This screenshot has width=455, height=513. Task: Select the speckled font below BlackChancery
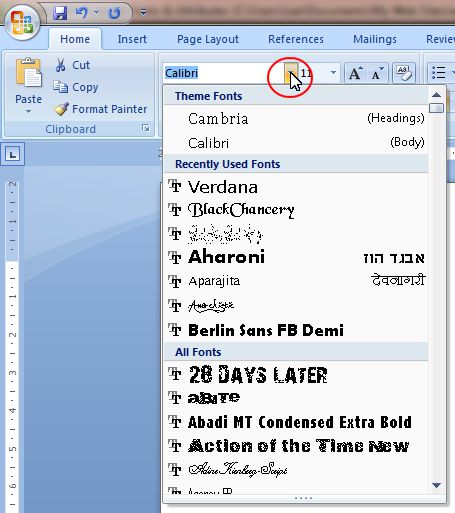[296, 234]
